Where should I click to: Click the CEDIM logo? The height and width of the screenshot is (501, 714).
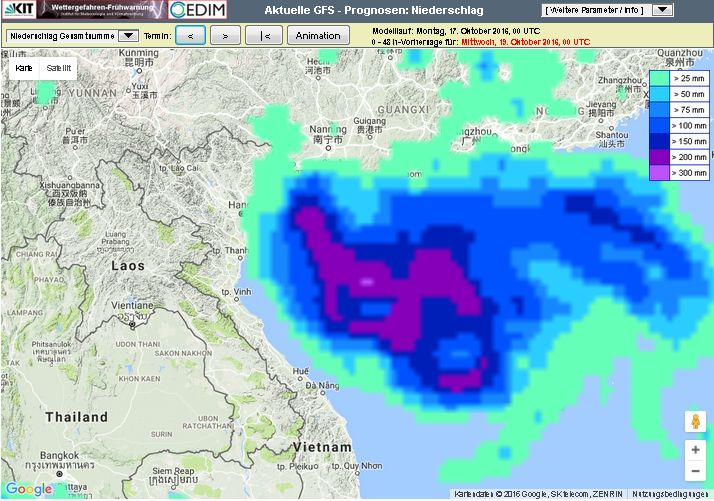pos(205,10)
